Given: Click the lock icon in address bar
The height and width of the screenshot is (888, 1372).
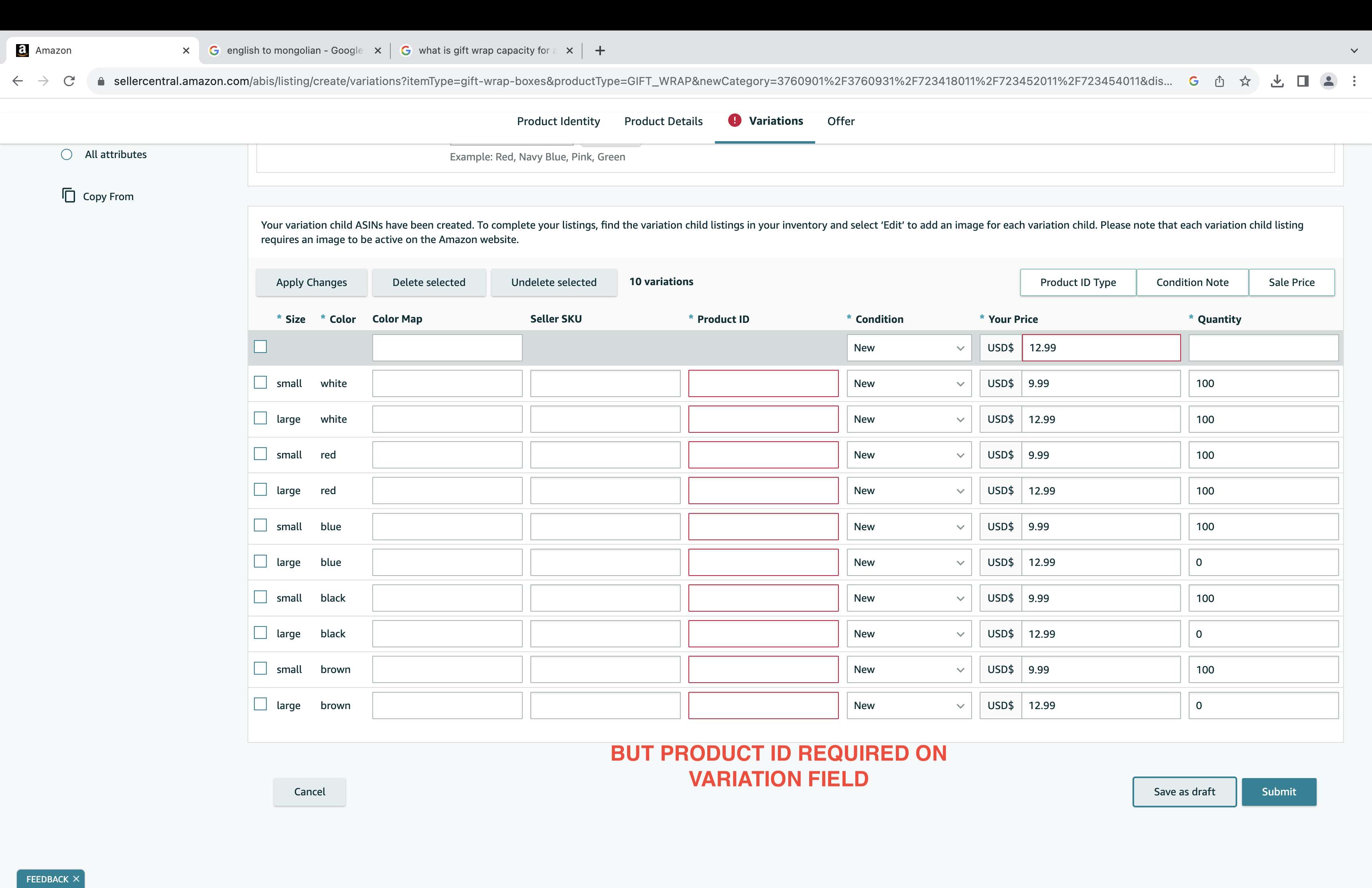Looking at the screenshot, I should click(x=101, y=81).
